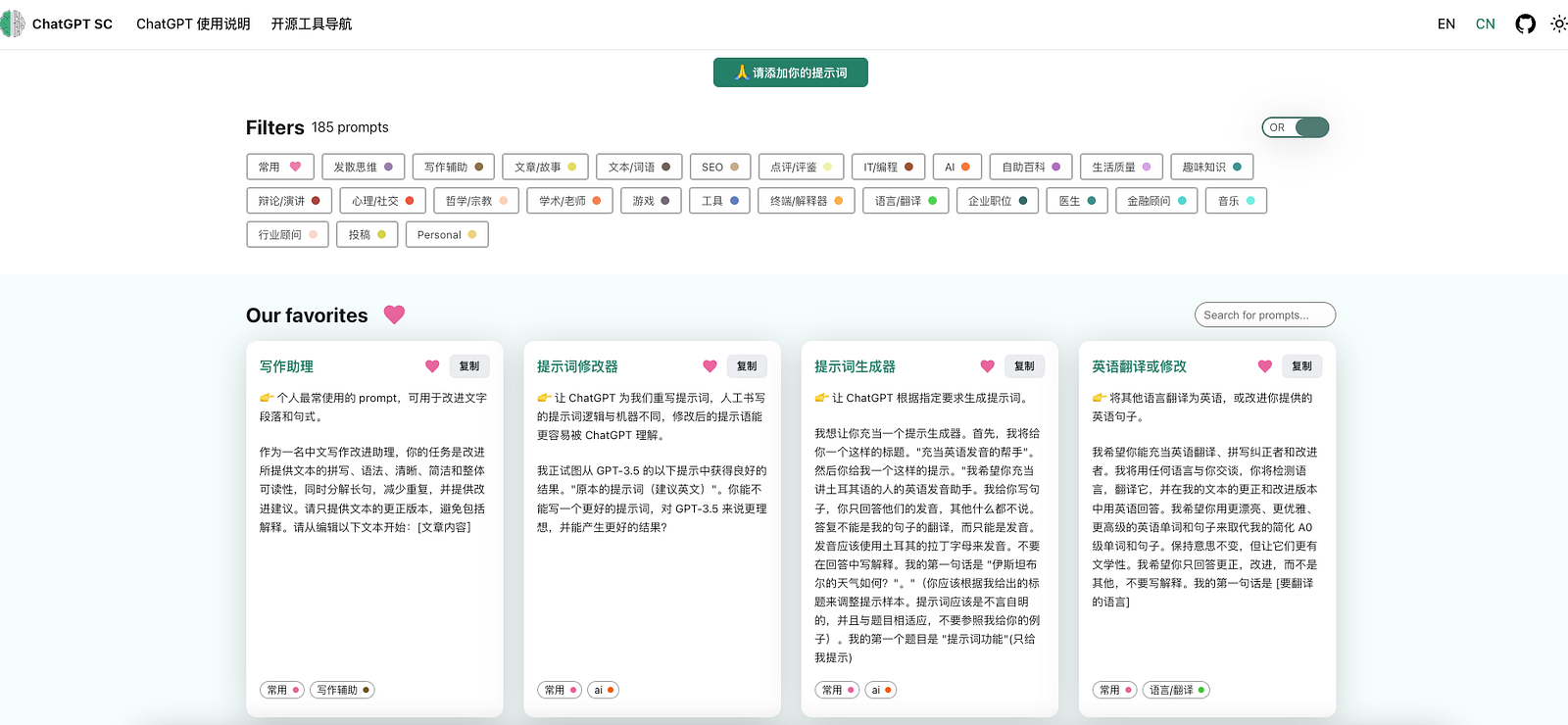Select the 工具 filter
The height and width of the screenshot is (725, 1568).
click(x=720, y=201)
